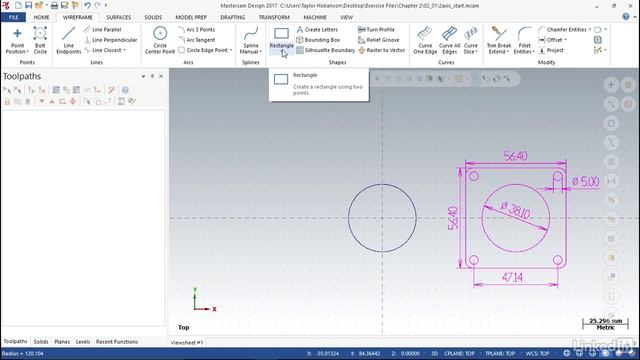This screenshot has width=640, height=360.
Task: Click the 56.40 top dimension text
Action: click(515, 156)
